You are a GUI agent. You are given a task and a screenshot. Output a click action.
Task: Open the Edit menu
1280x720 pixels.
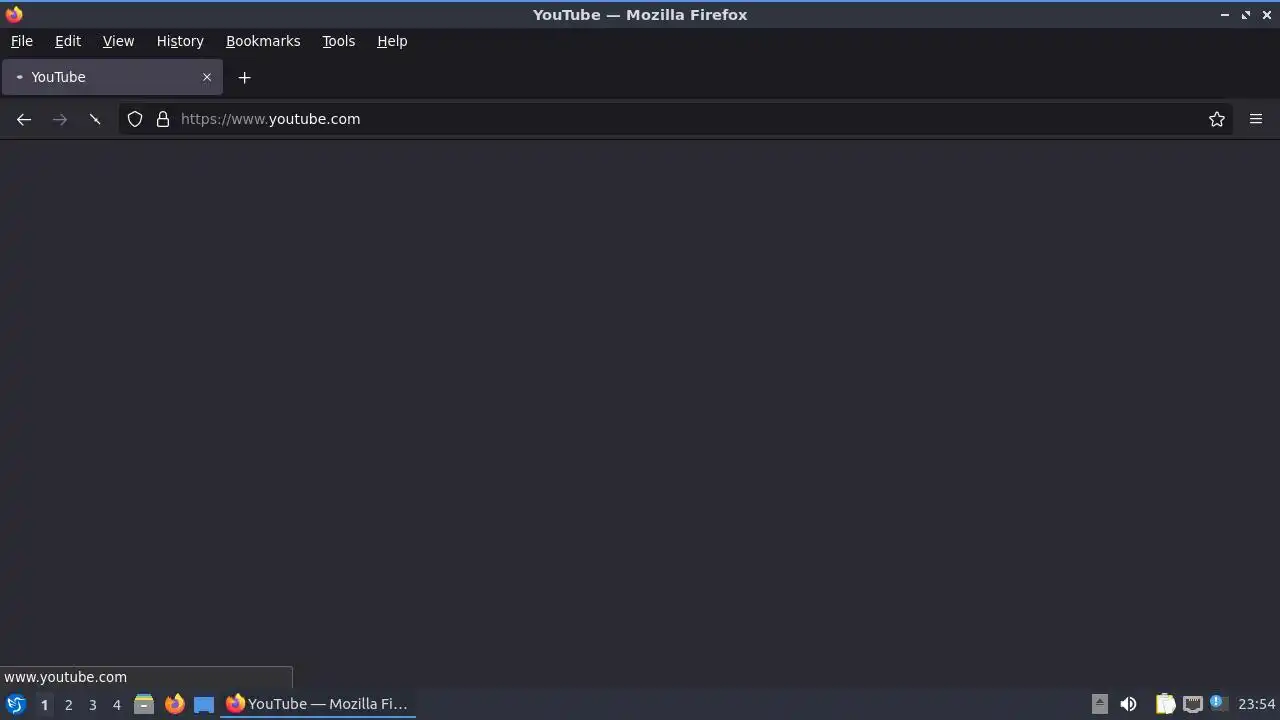click(68, 41)
